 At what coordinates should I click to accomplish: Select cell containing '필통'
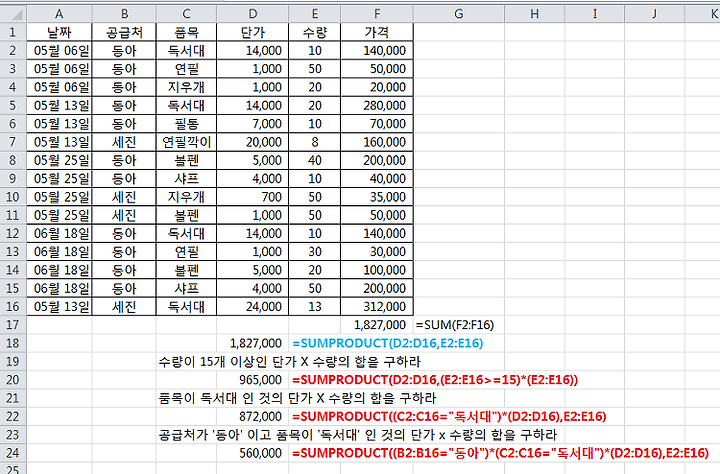(x=186, y=124)
